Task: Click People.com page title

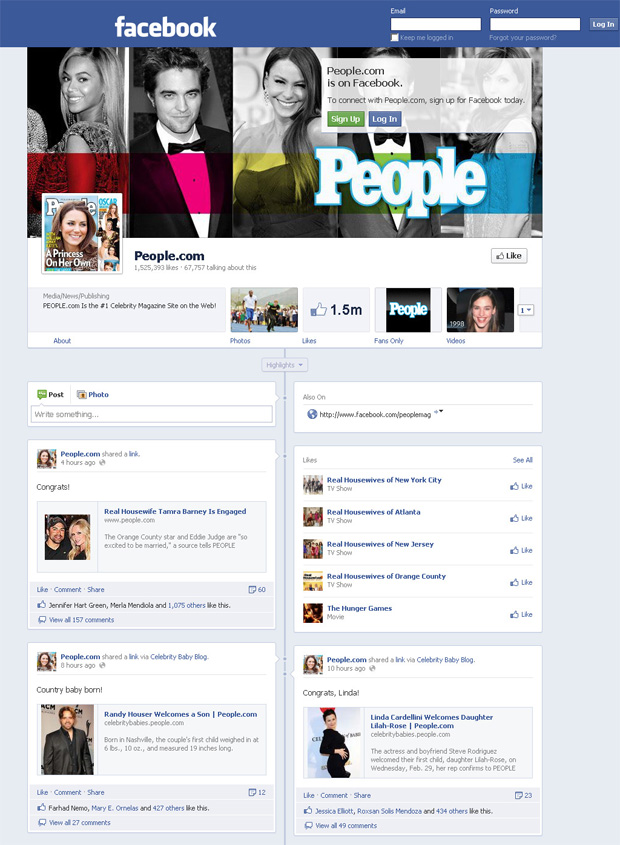Action: coord(169,256)
